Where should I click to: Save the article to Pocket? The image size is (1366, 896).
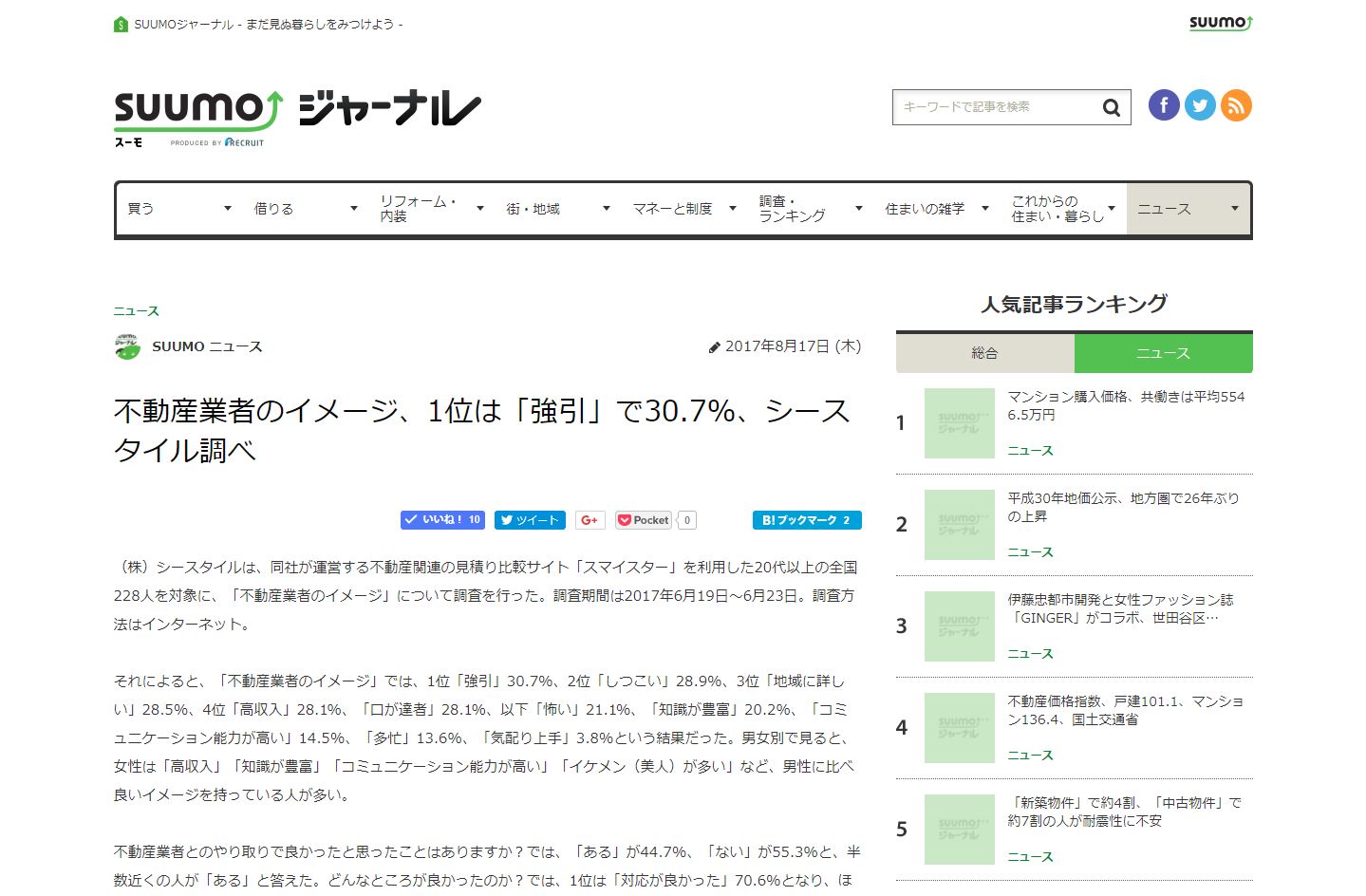[644, 520]
